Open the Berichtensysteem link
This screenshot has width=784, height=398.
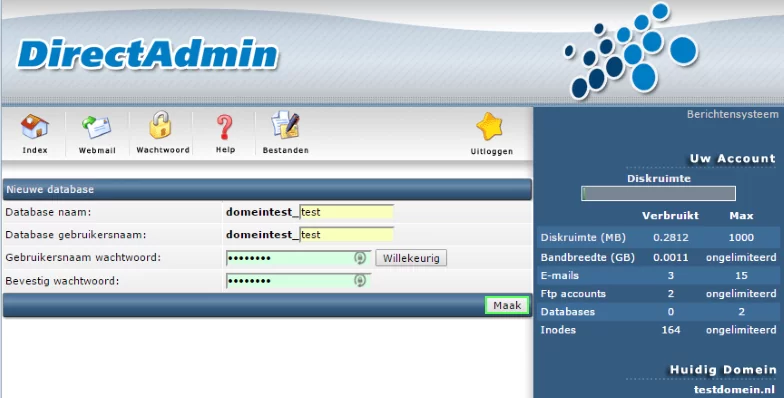tap(732, 114)
